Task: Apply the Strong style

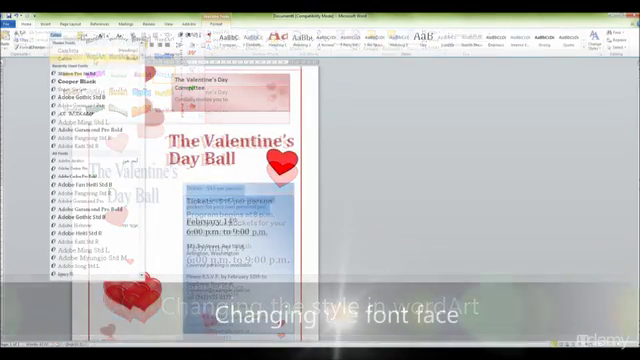Action: point(544,40)
